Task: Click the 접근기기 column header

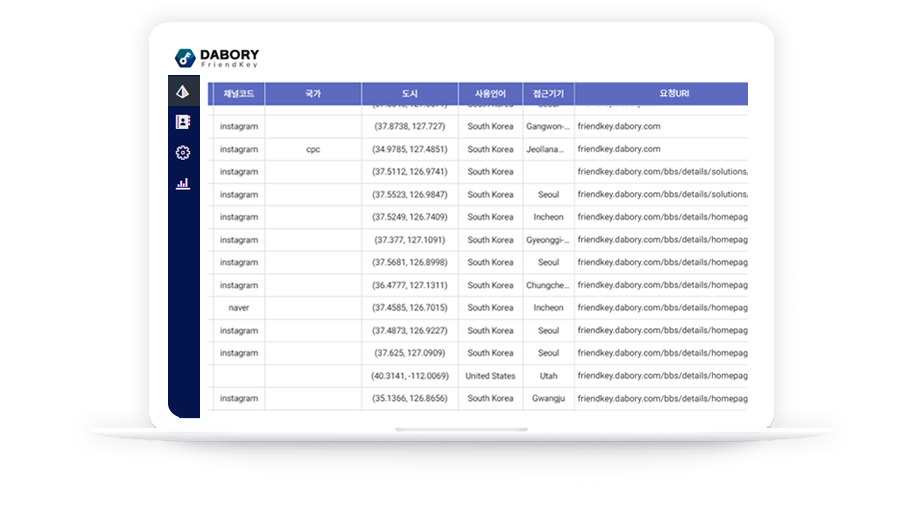Action: 548,94
